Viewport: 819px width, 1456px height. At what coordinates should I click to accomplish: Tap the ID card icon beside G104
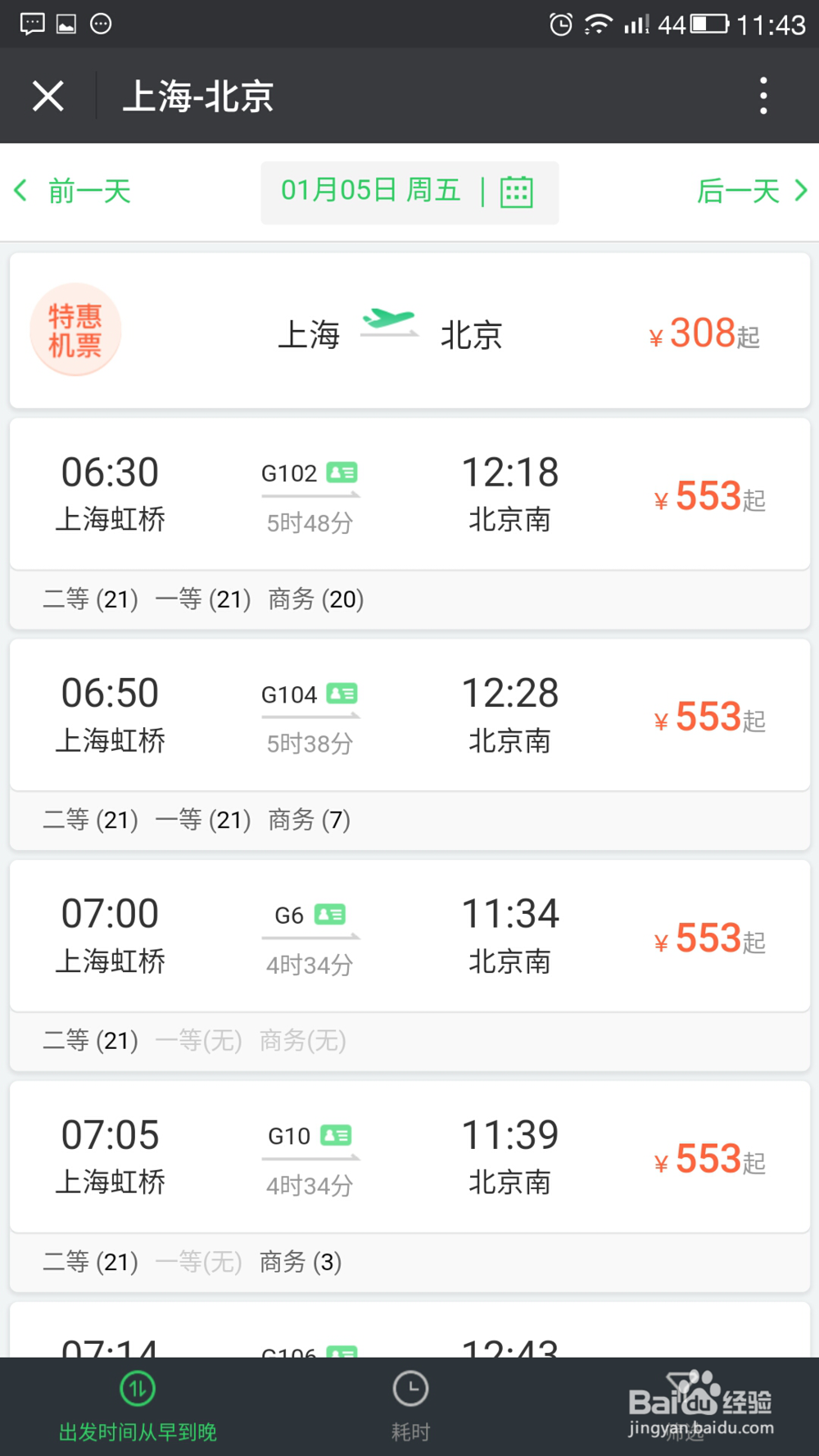pyautogui.click(x=342, y=694)
